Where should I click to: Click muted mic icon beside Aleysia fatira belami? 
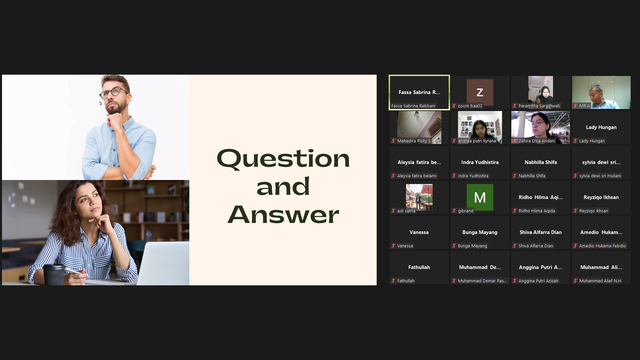(393, 176)
